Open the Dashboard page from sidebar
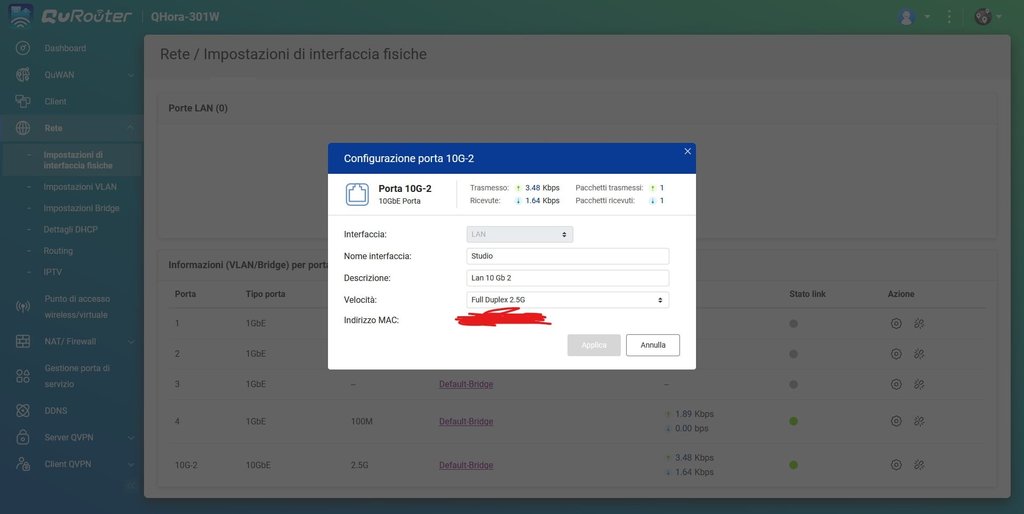Screen dimensions: 1024x514 coord(65,48)
